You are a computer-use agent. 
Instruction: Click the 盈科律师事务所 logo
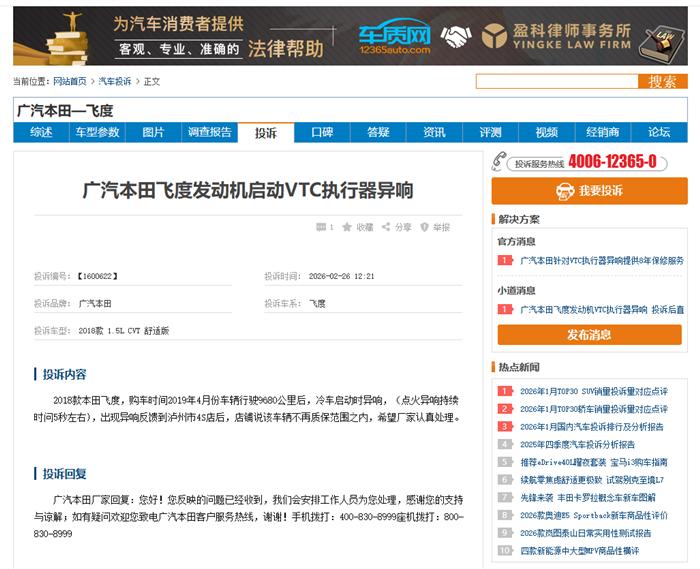[x=556, y=36]
